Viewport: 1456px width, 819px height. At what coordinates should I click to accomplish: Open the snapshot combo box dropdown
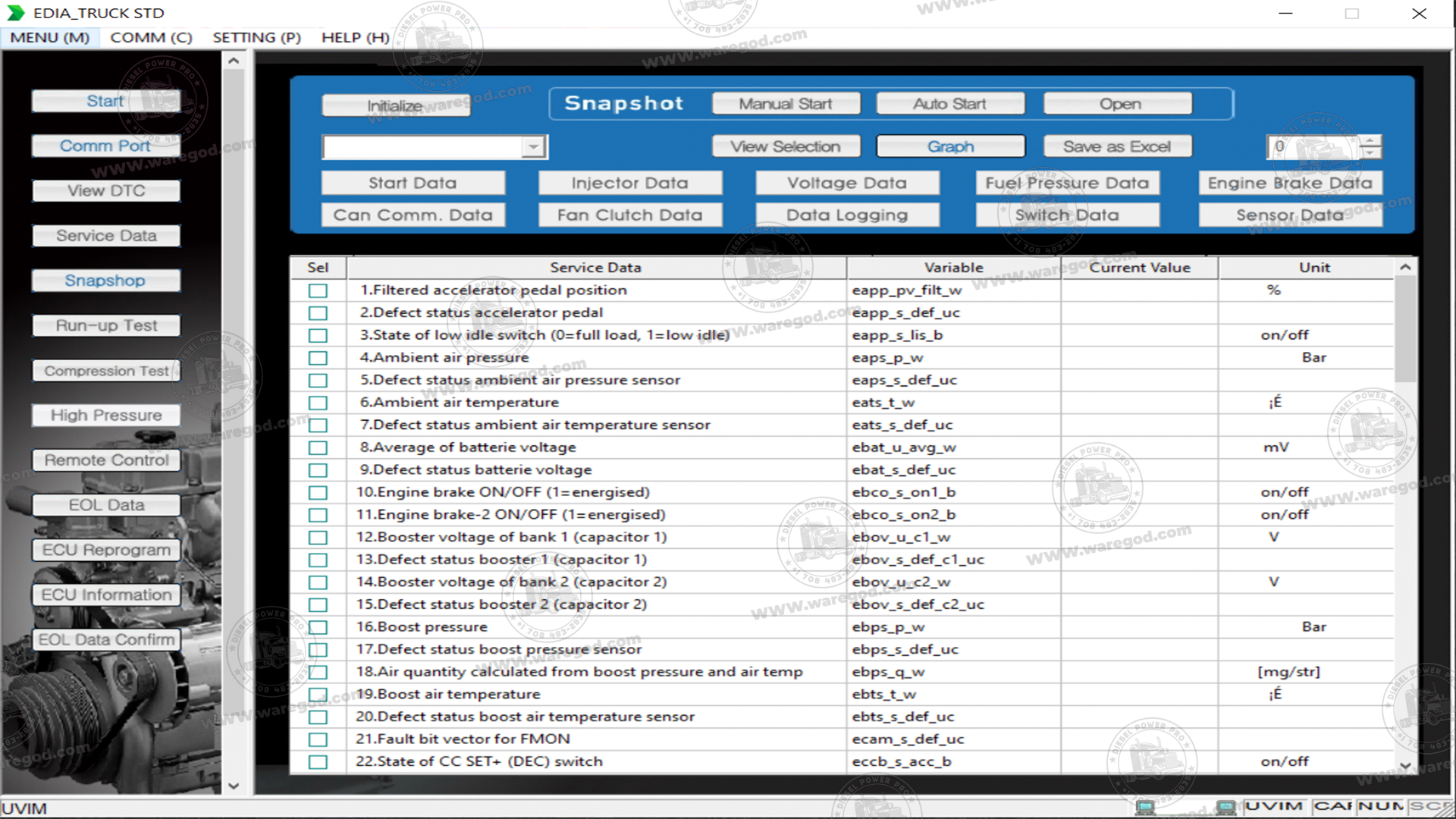(x=534, y=146)
